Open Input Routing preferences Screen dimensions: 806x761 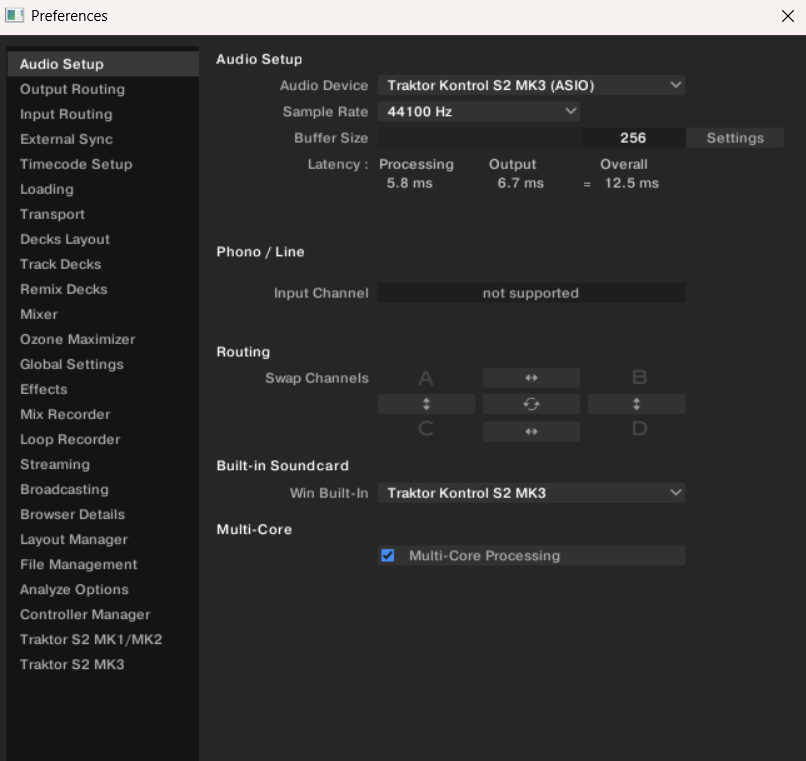pyautogui.click(x=103, y=114)
